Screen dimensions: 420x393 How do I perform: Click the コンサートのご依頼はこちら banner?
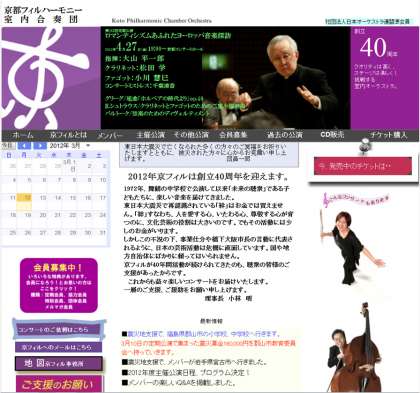[x=58, y=329]
